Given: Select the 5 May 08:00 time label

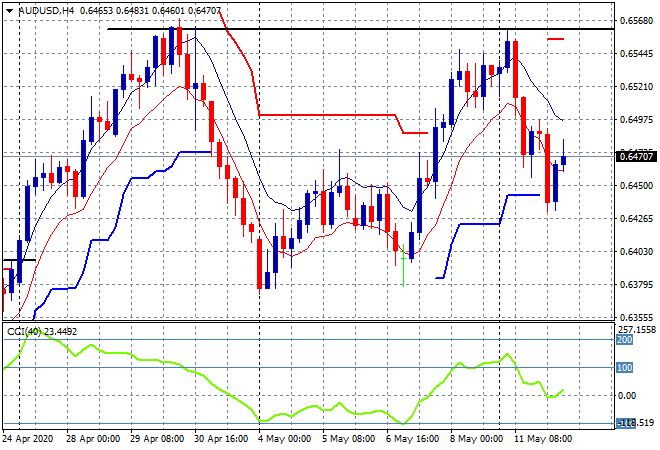Looking at the screenshot, I should tap(349, 439).
